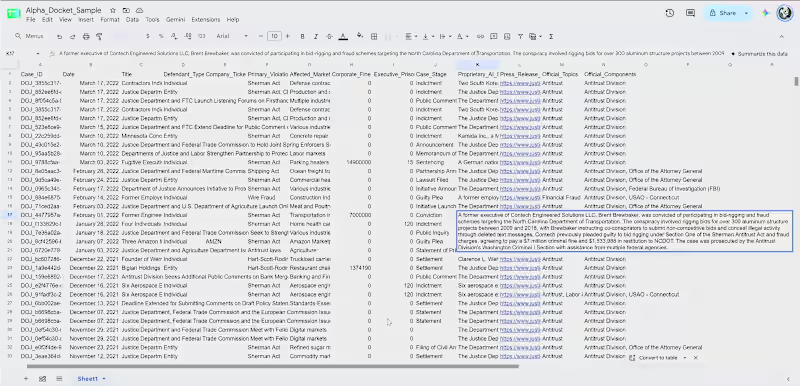The height and width of the screenshot is (386, 800).
Task: Click the Share button
Action: (x=723, y=13)
